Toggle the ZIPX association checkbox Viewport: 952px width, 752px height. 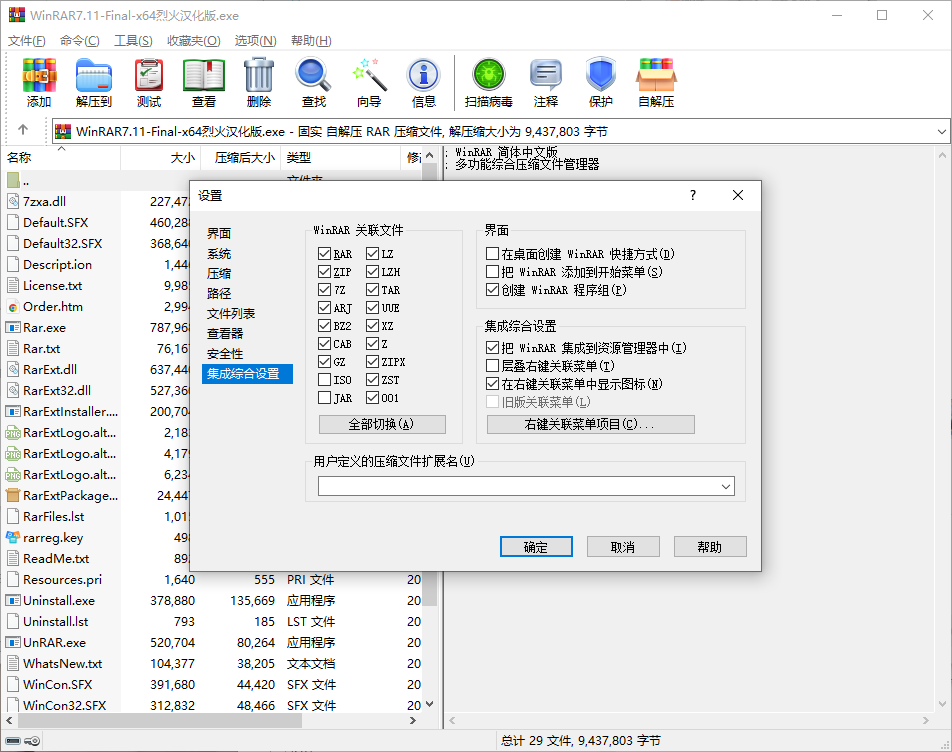click(372, 362)
